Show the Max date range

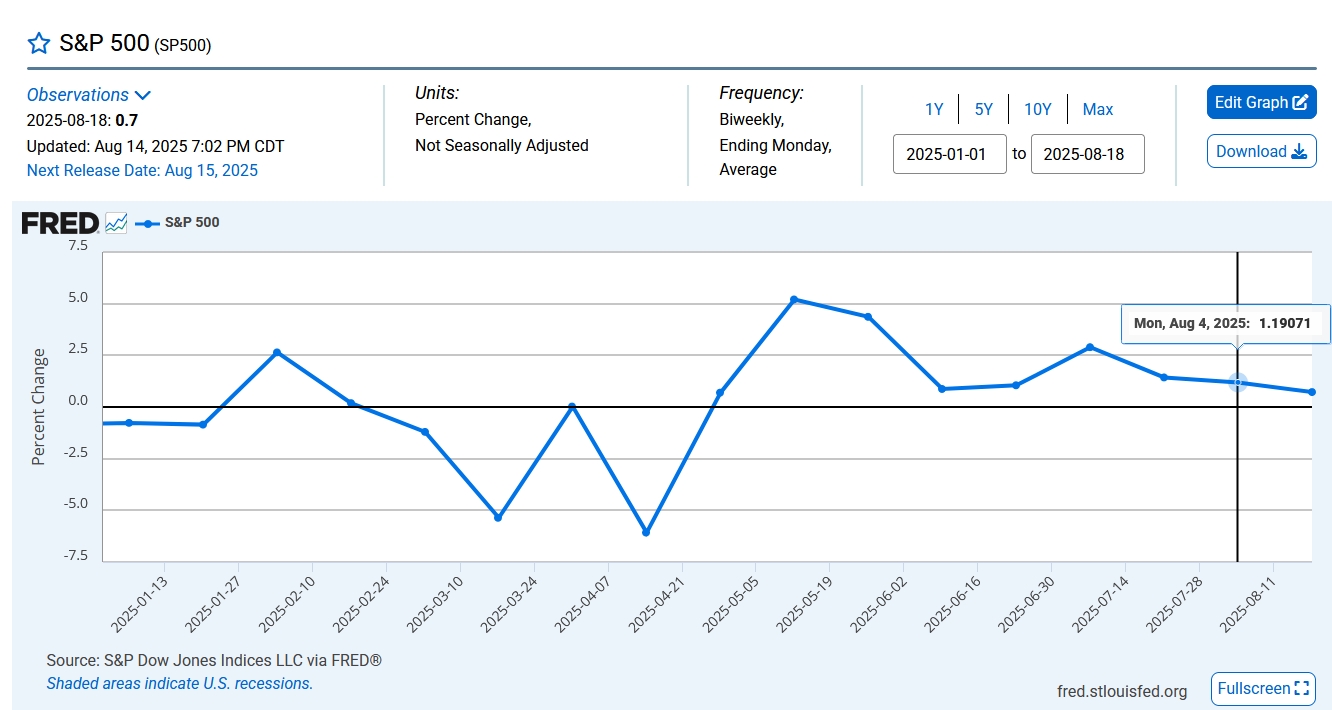1098,110
